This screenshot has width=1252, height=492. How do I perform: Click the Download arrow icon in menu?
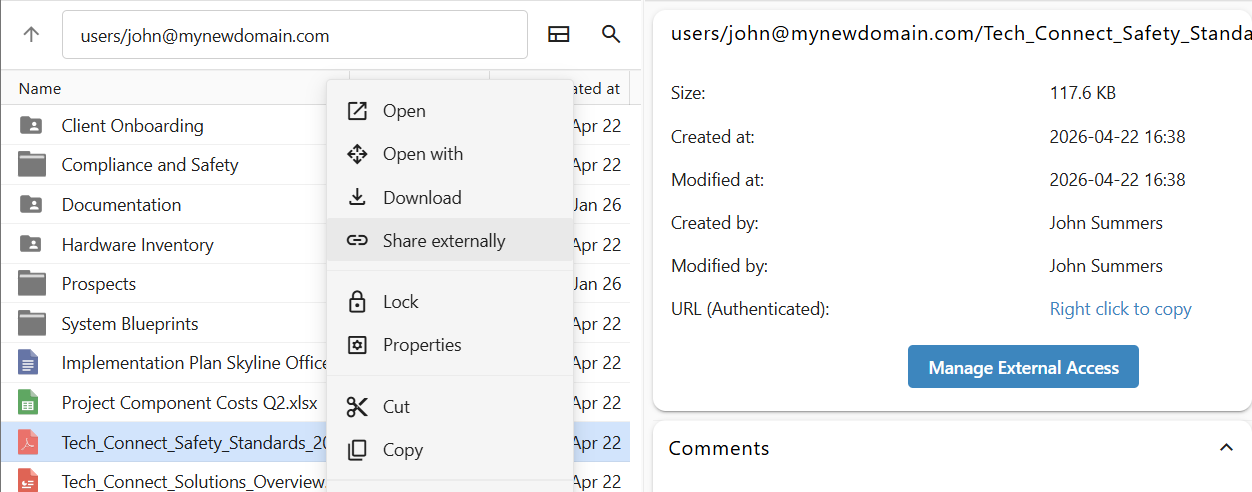pyautogui.click(x=357, y=198)
